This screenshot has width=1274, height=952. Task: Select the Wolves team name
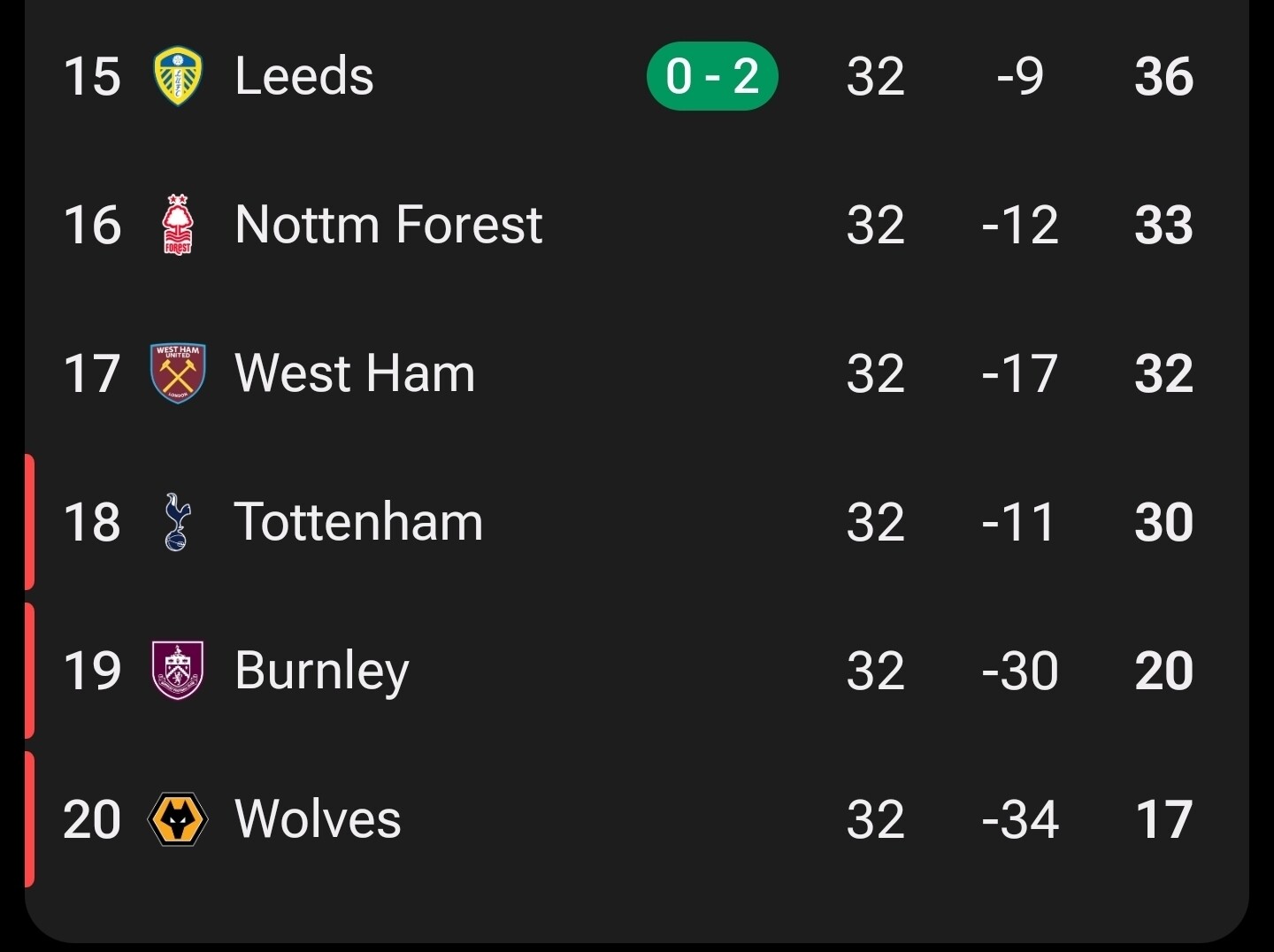click(318, 819)
